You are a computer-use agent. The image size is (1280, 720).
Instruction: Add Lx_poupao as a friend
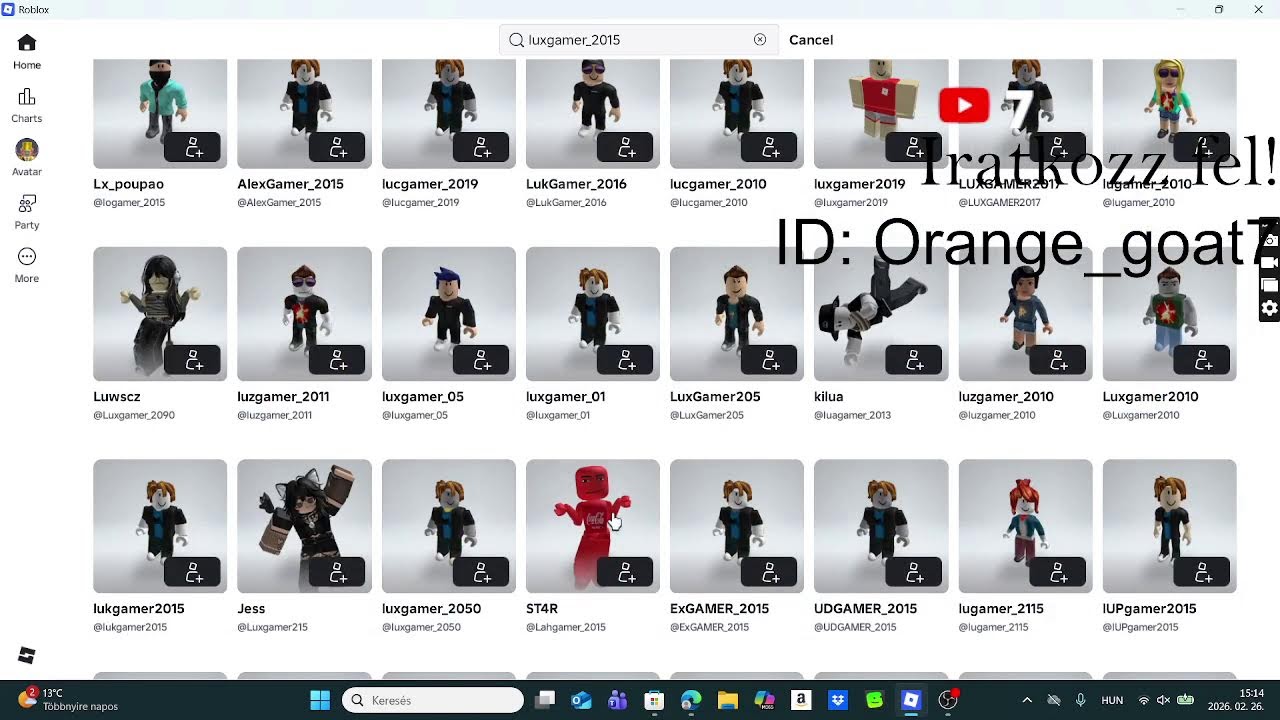194,147
